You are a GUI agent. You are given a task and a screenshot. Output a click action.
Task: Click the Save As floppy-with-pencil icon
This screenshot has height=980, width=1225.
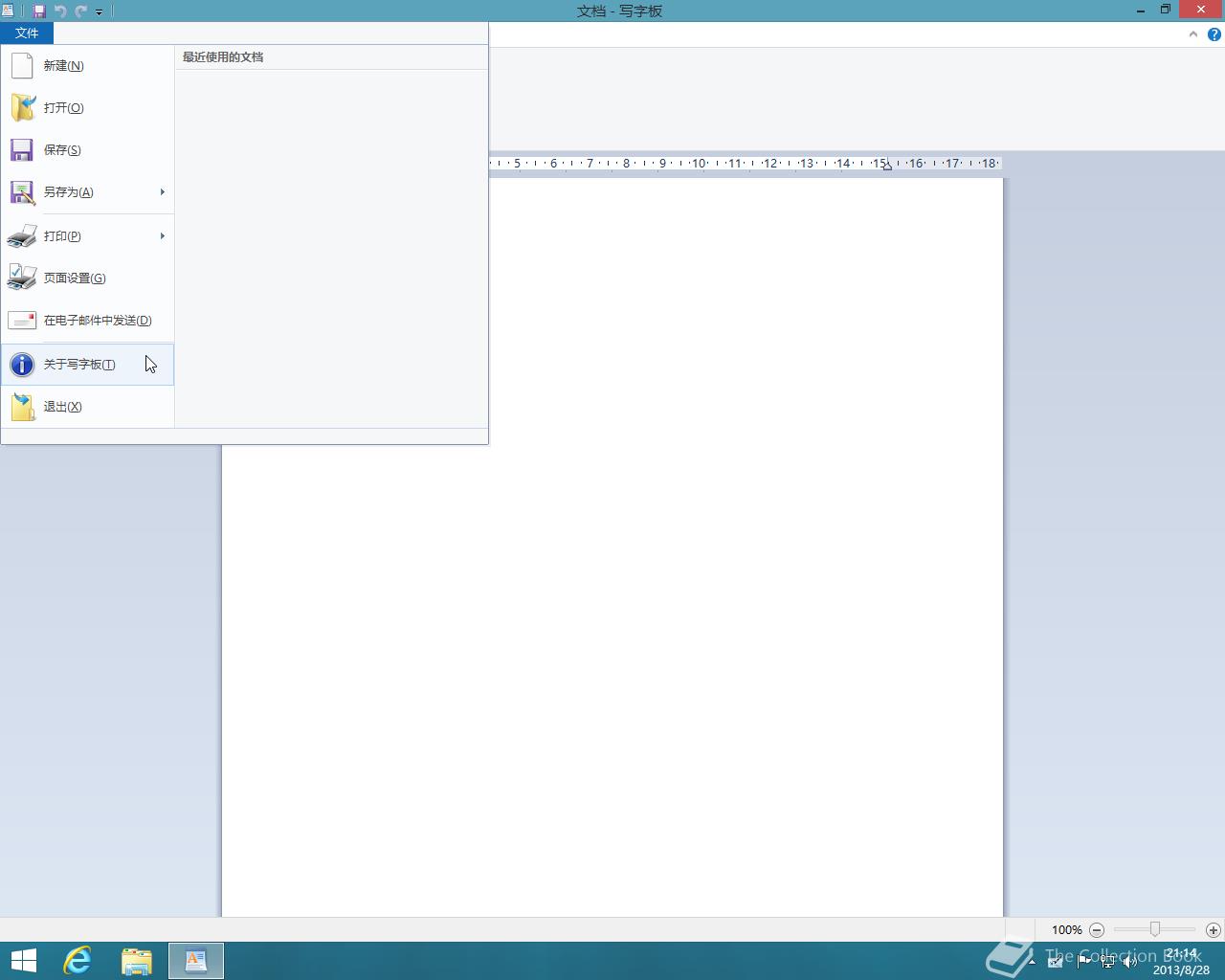22,192
